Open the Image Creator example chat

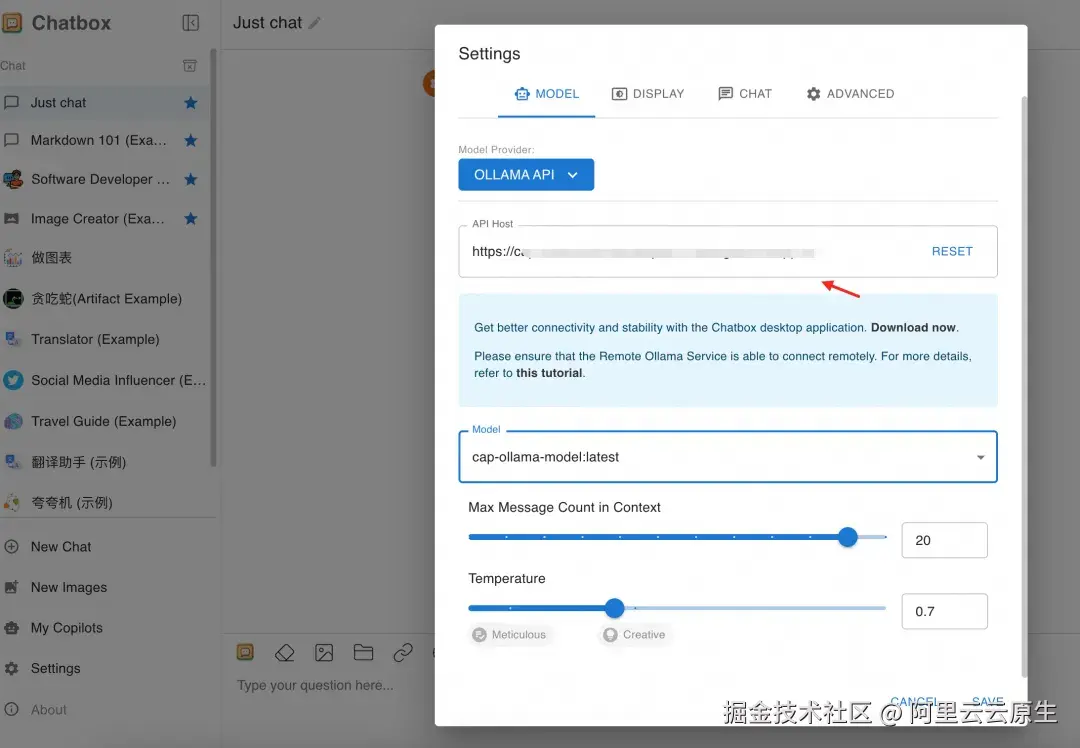(x=105, y=218)
